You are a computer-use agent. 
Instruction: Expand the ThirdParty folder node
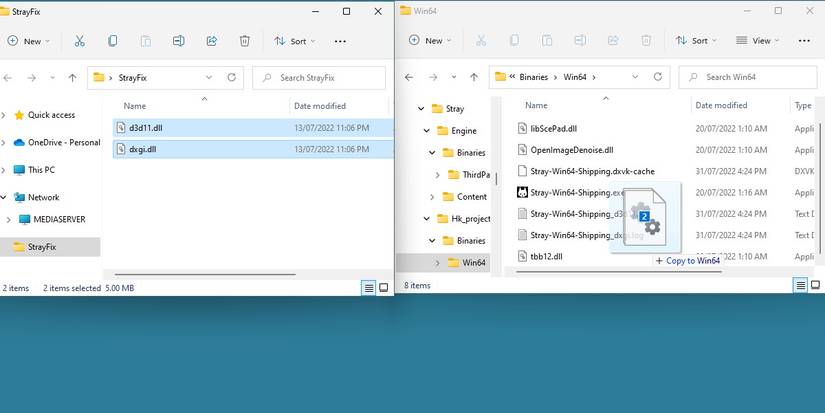pos(438,175)
